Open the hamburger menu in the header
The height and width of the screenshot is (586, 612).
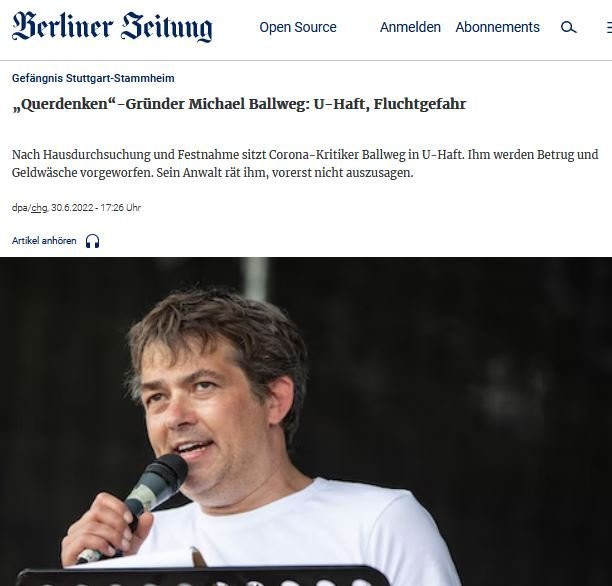pos(609,27)
